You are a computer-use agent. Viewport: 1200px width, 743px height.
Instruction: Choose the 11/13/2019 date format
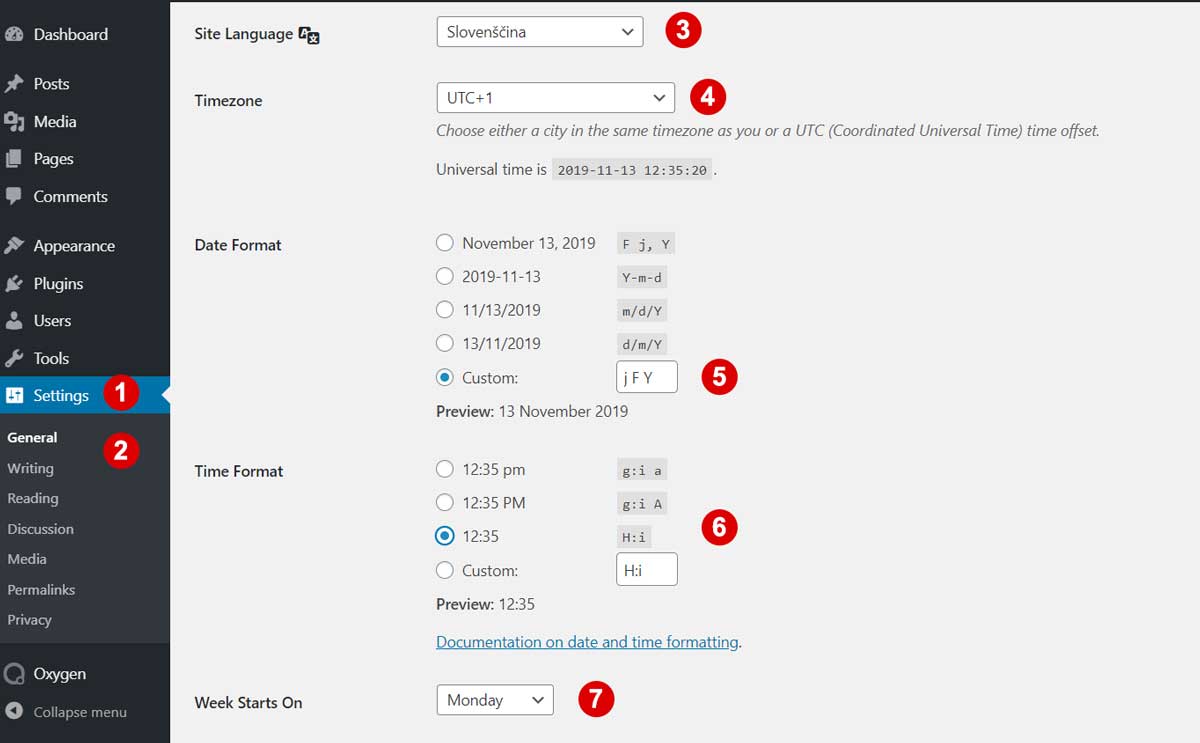point(445,310)
